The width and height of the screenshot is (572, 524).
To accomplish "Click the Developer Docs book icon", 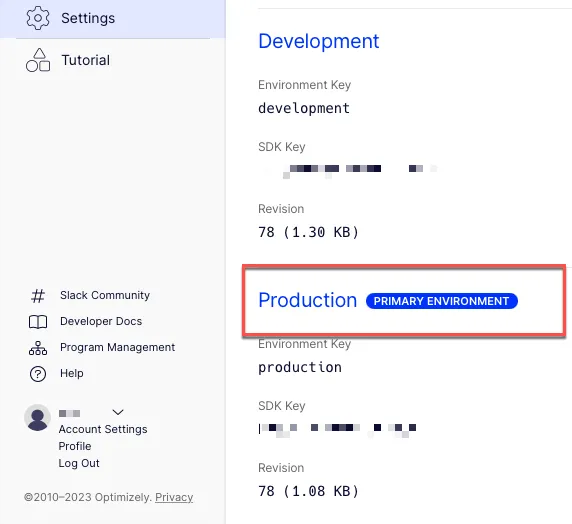I will click(x=38, y=322).
